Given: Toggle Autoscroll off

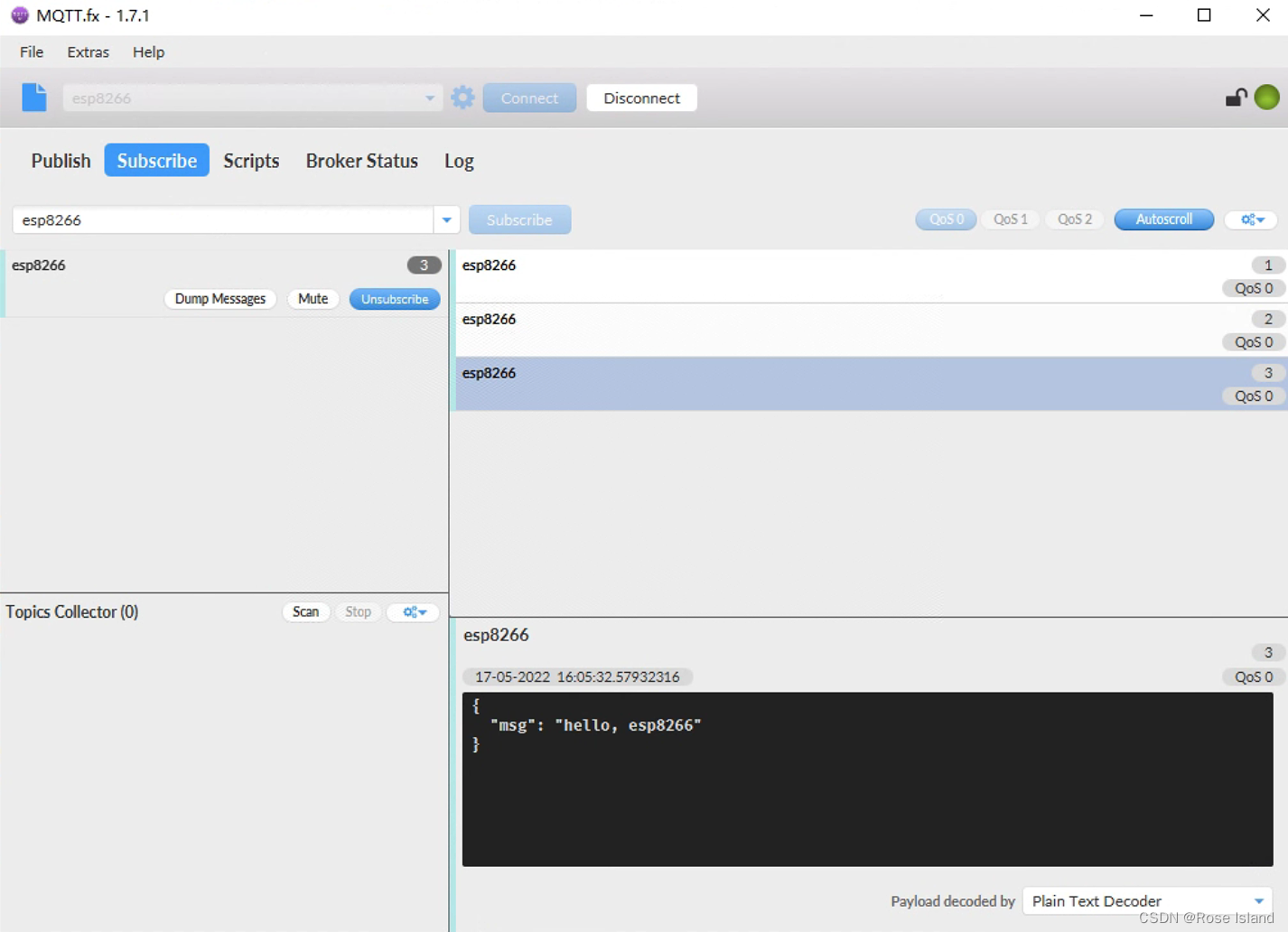Looking at the screenshot, I should [1163, 219].
